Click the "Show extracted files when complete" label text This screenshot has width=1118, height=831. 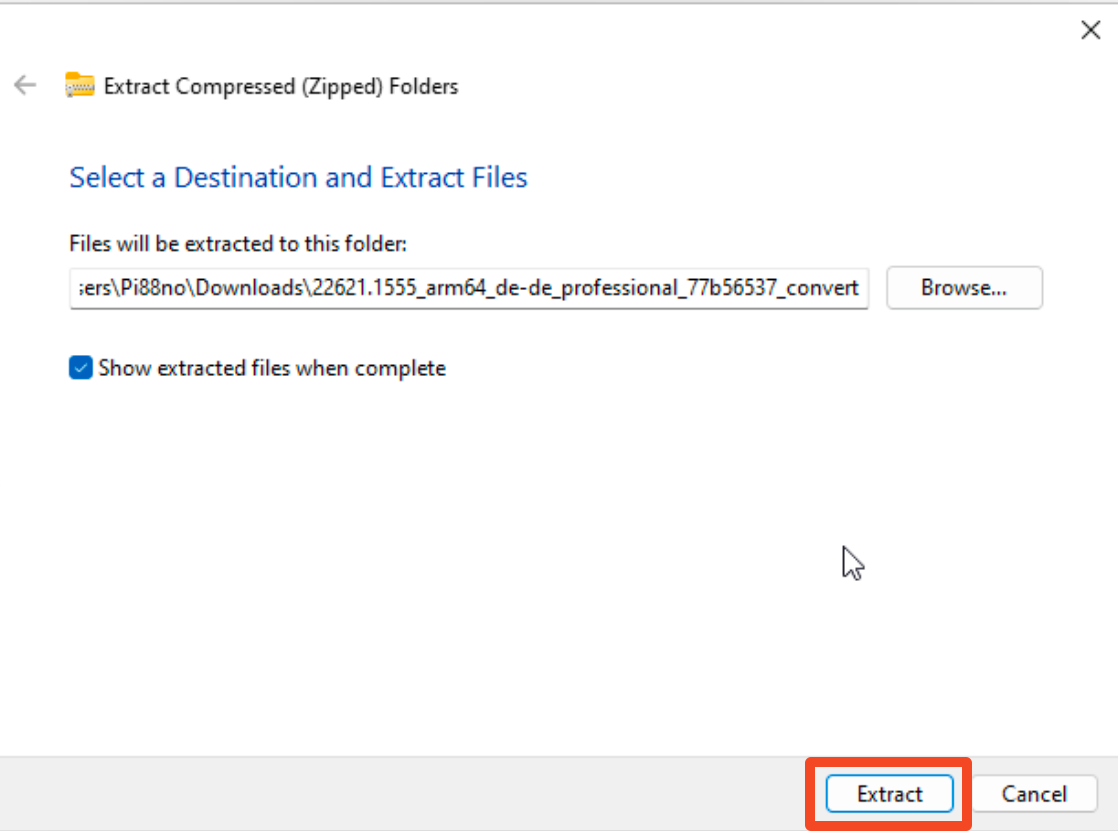tap(272, 368)
